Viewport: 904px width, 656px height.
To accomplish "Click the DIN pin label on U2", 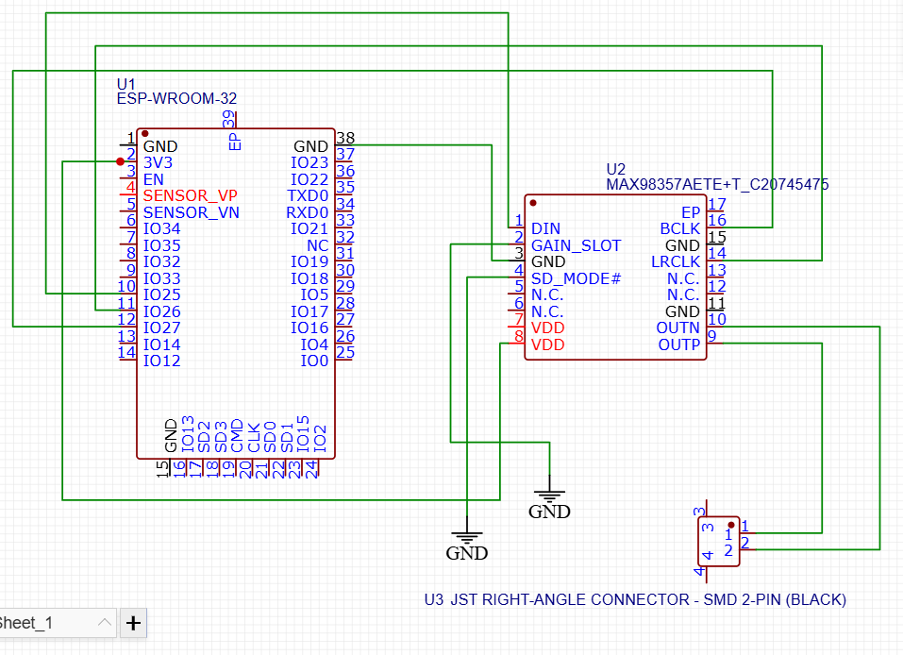I will coord(546,229).
